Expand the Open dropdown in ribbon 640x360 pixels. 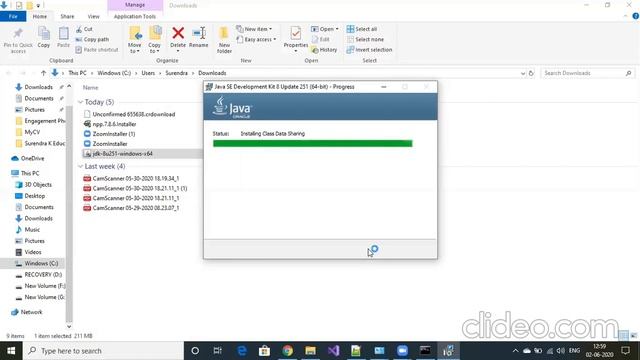(x=325, y=29)
